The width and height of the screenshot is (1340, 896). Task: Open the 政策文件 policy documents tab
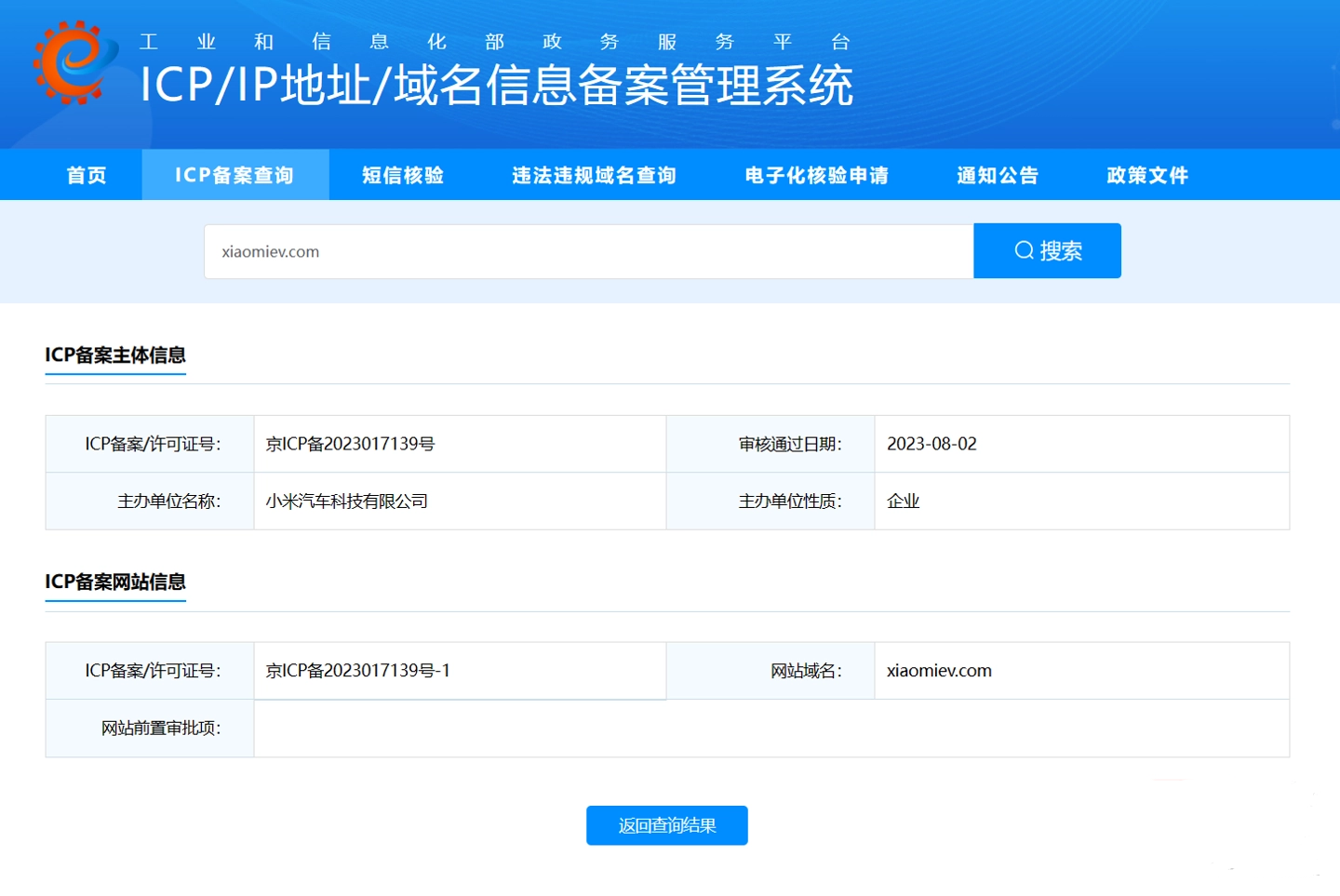(x=1146, y=175)
